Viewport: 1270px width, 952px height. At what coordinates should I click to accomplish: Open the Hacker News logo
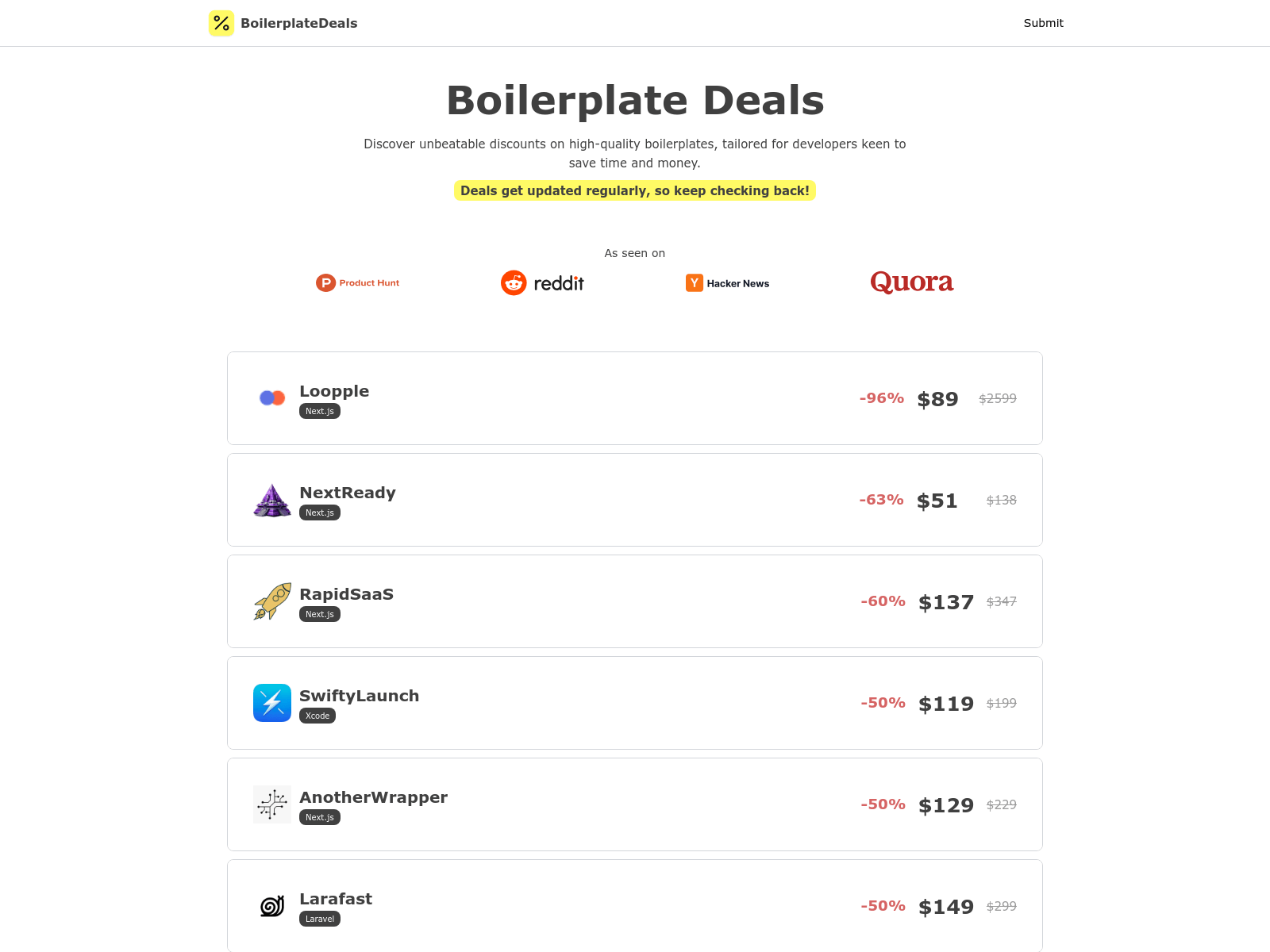pos(727,282)
